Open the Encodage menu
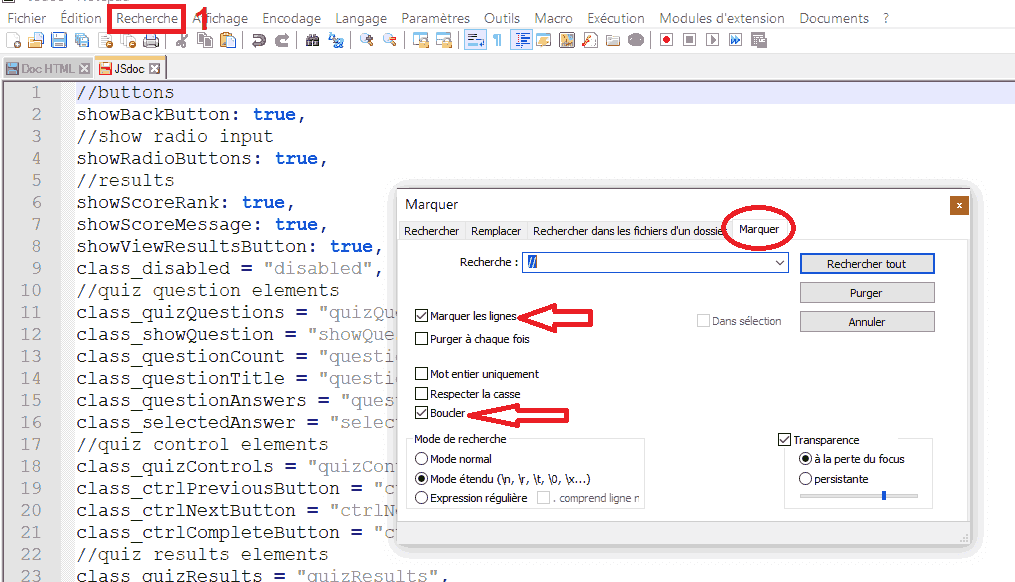Image resolution: width=1015 pixels, height=582 pixels. pos(291,18)
